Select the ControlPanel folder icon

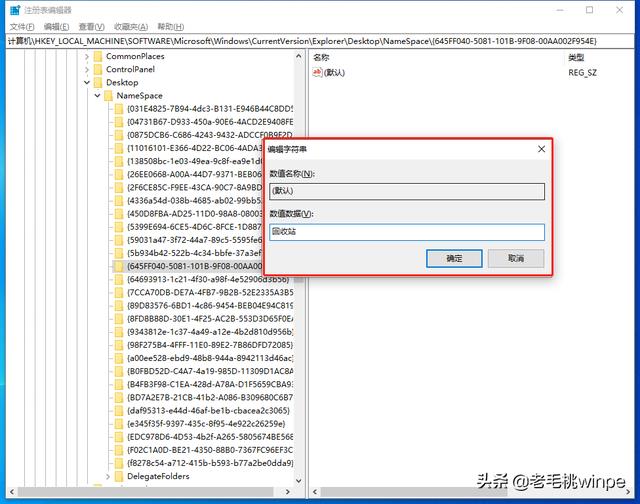pyautogui.click(x=98, y=69)
